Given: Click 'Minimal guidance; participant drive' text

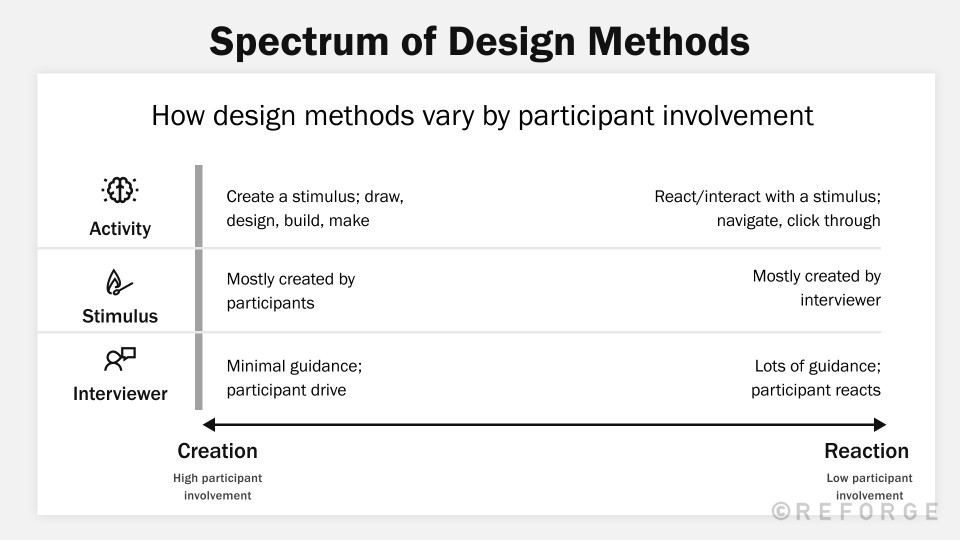Looking at the screenshot, I should click(x=294, y=378).
